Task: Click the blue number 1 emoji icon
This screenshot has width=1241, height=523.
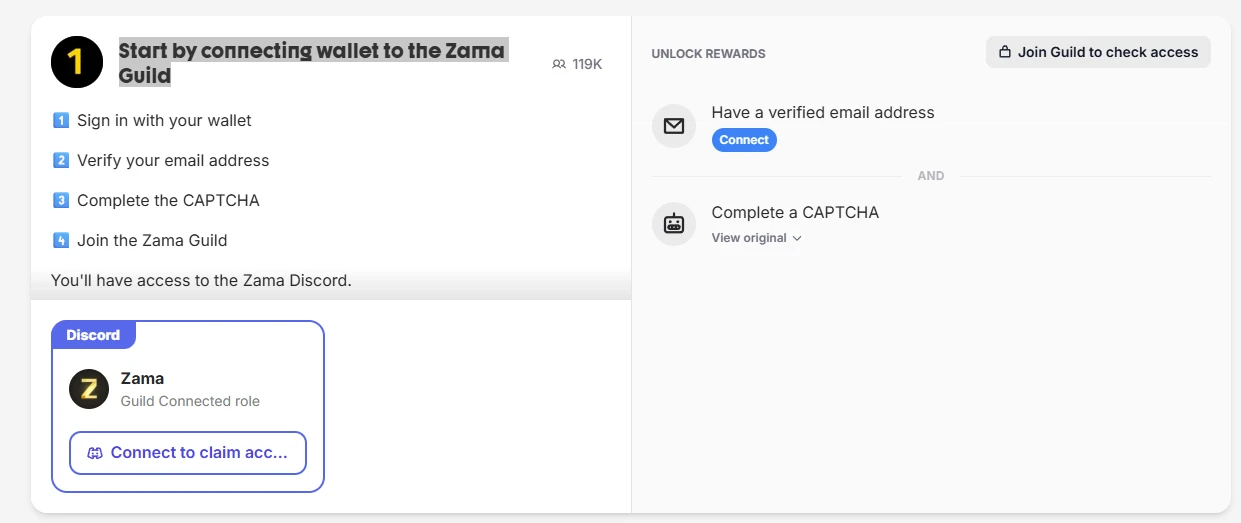Action: [60, 121]
